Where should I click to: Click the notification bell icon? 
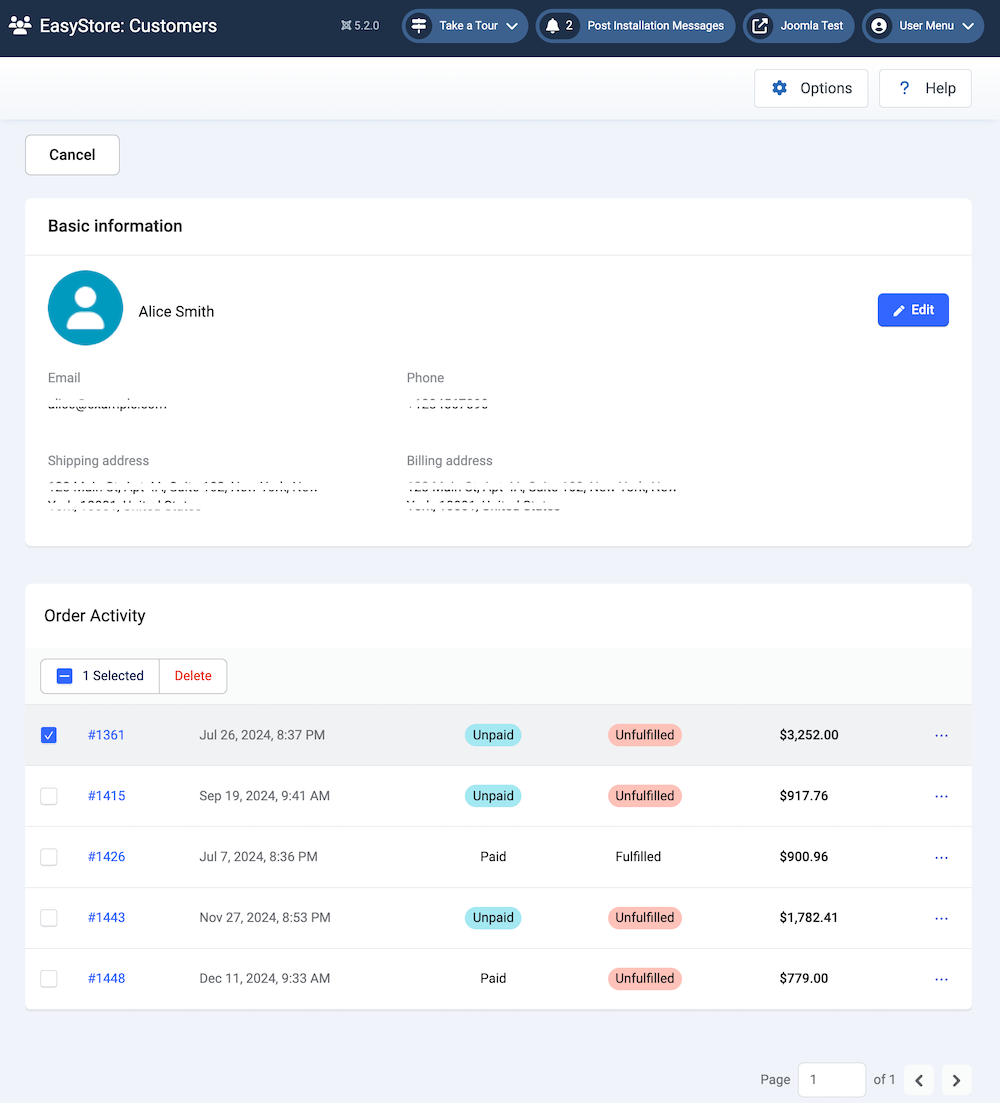point(553,26)
